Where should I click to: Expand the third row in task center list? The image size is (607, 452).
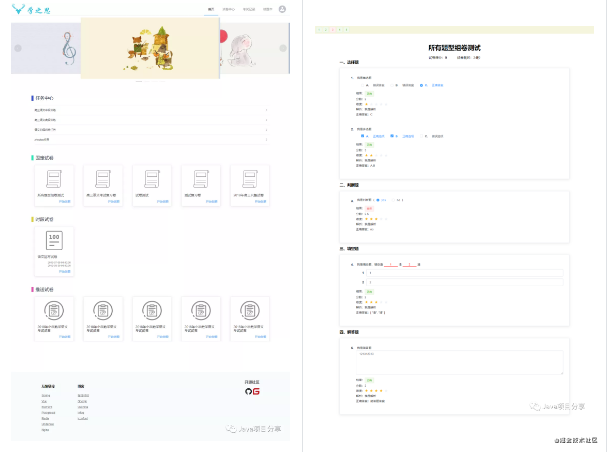point(151,130)
